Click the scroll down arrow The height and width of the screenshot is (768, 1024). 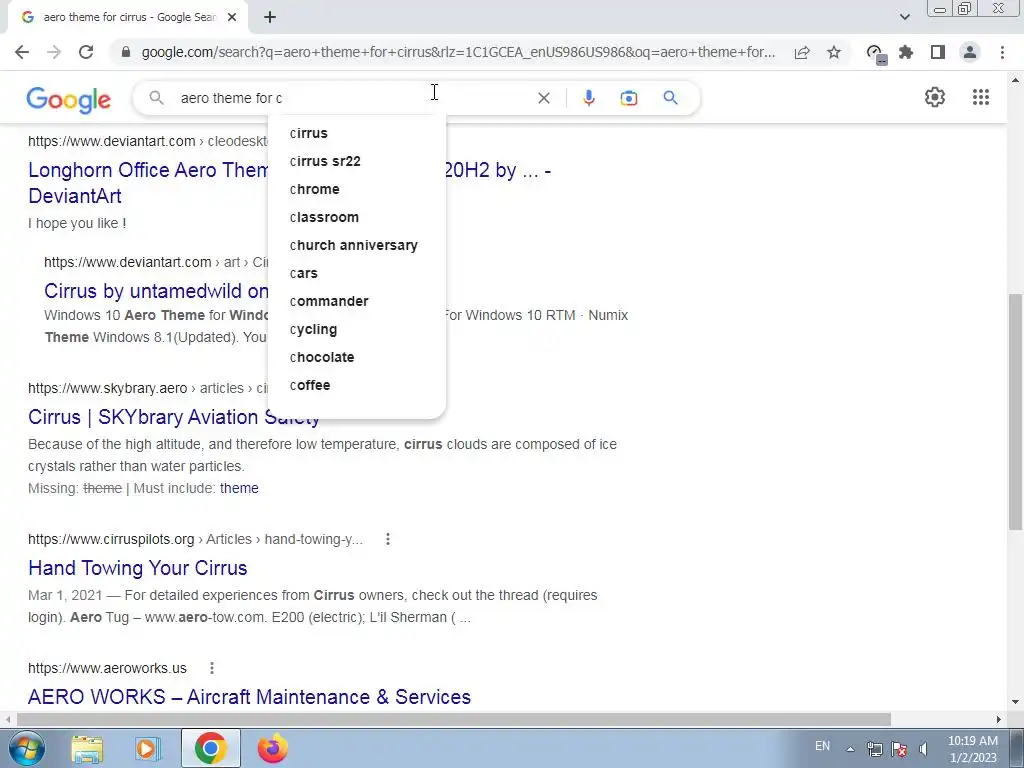pyautogui.click(x=1015, y=703)
